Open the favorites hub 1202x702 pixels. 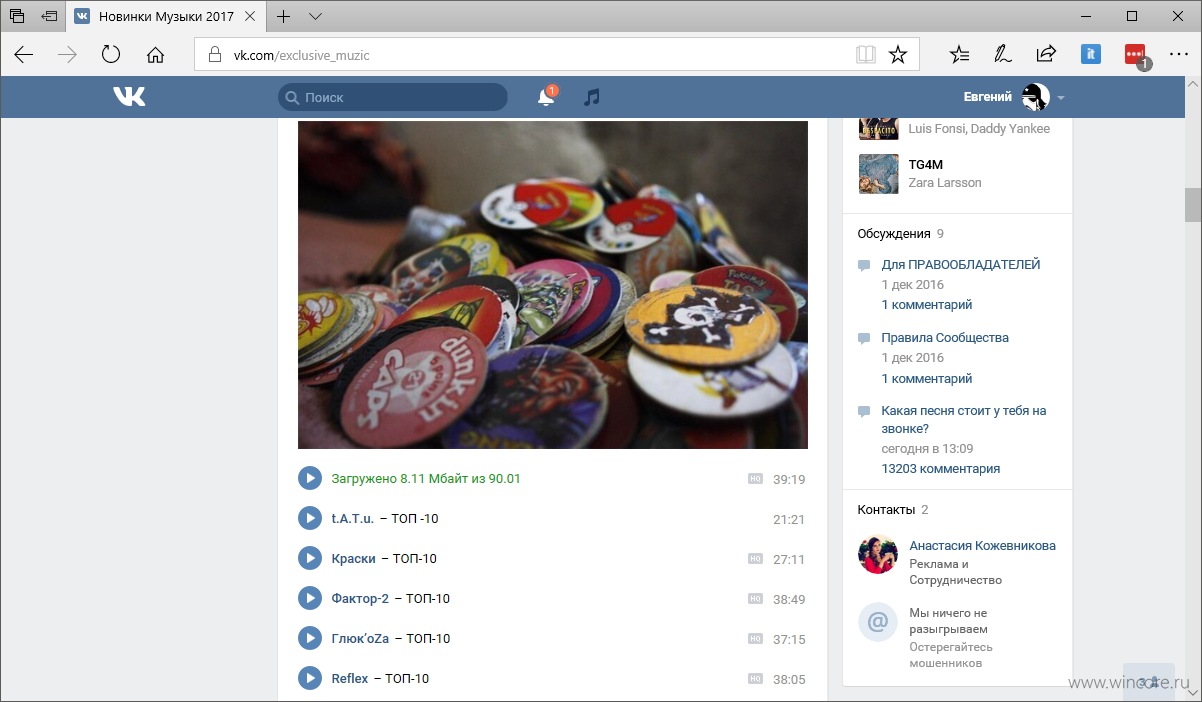(959, 55)
